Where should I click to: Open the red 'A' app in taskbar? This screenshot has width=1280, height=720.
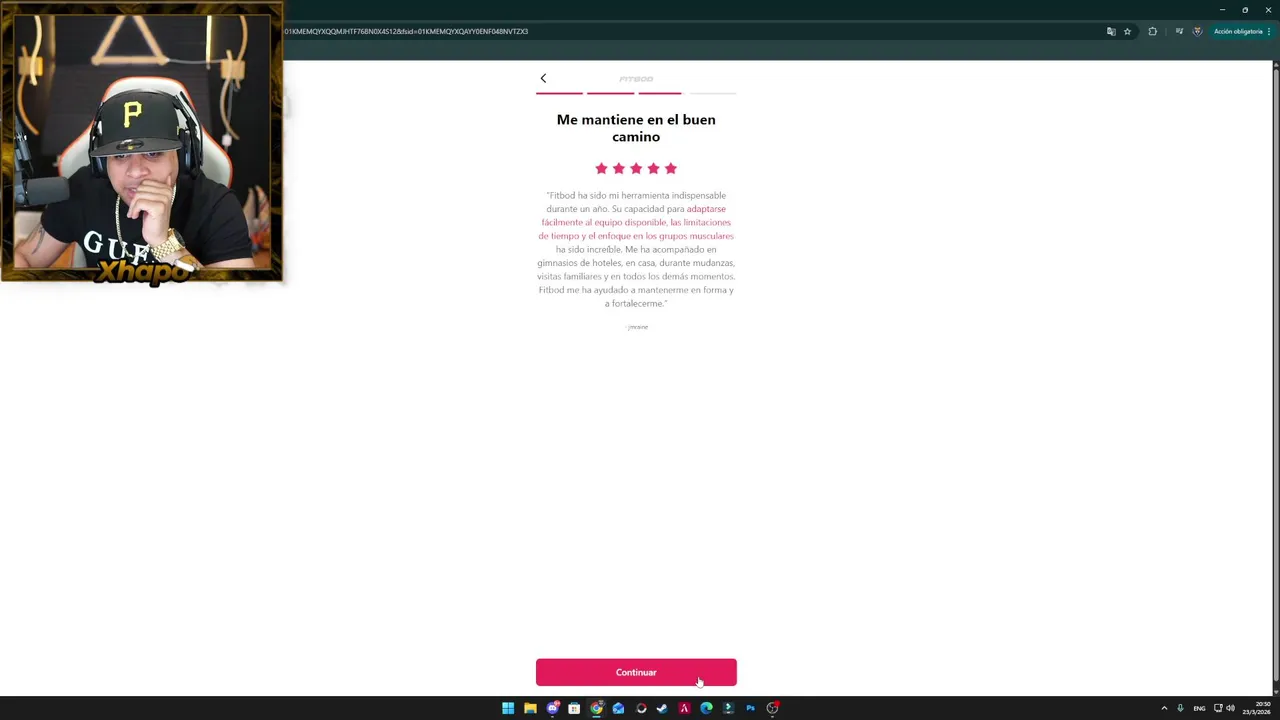[x=684, y=708]
